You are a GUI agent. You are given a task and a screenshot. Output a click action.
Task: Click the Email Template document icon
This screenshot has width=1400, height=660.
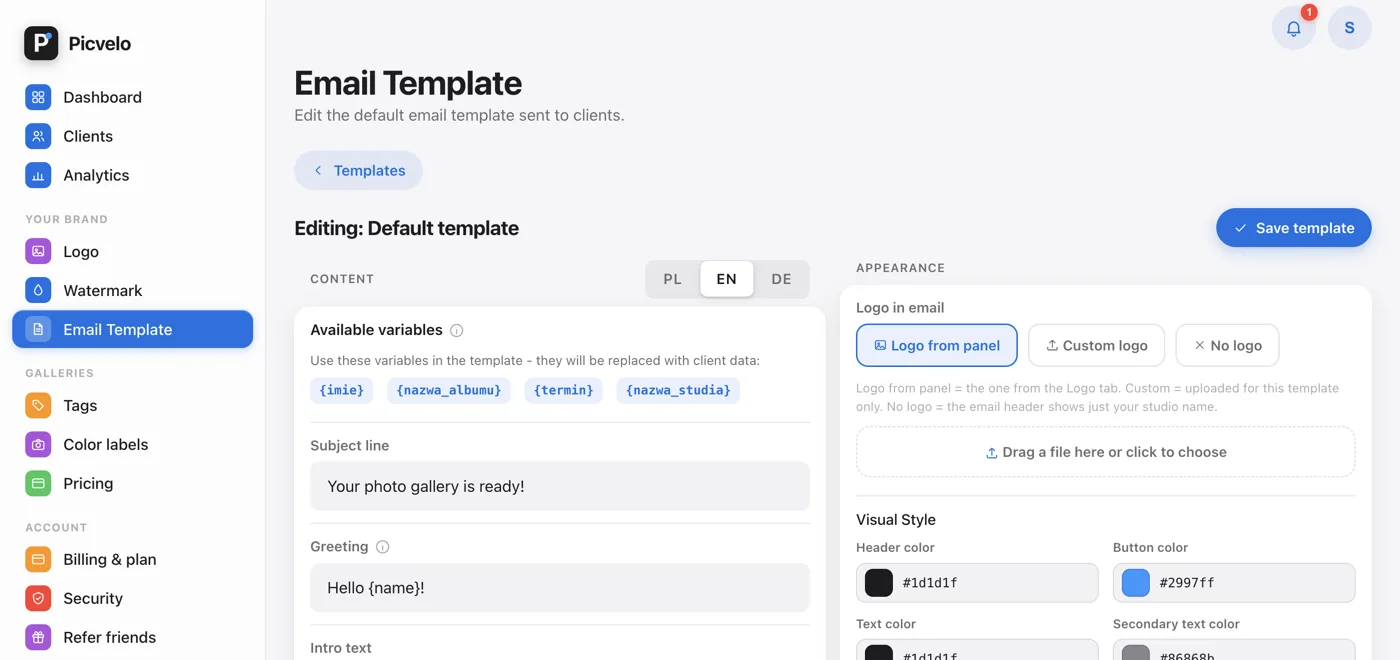click(x=38, y=329)
